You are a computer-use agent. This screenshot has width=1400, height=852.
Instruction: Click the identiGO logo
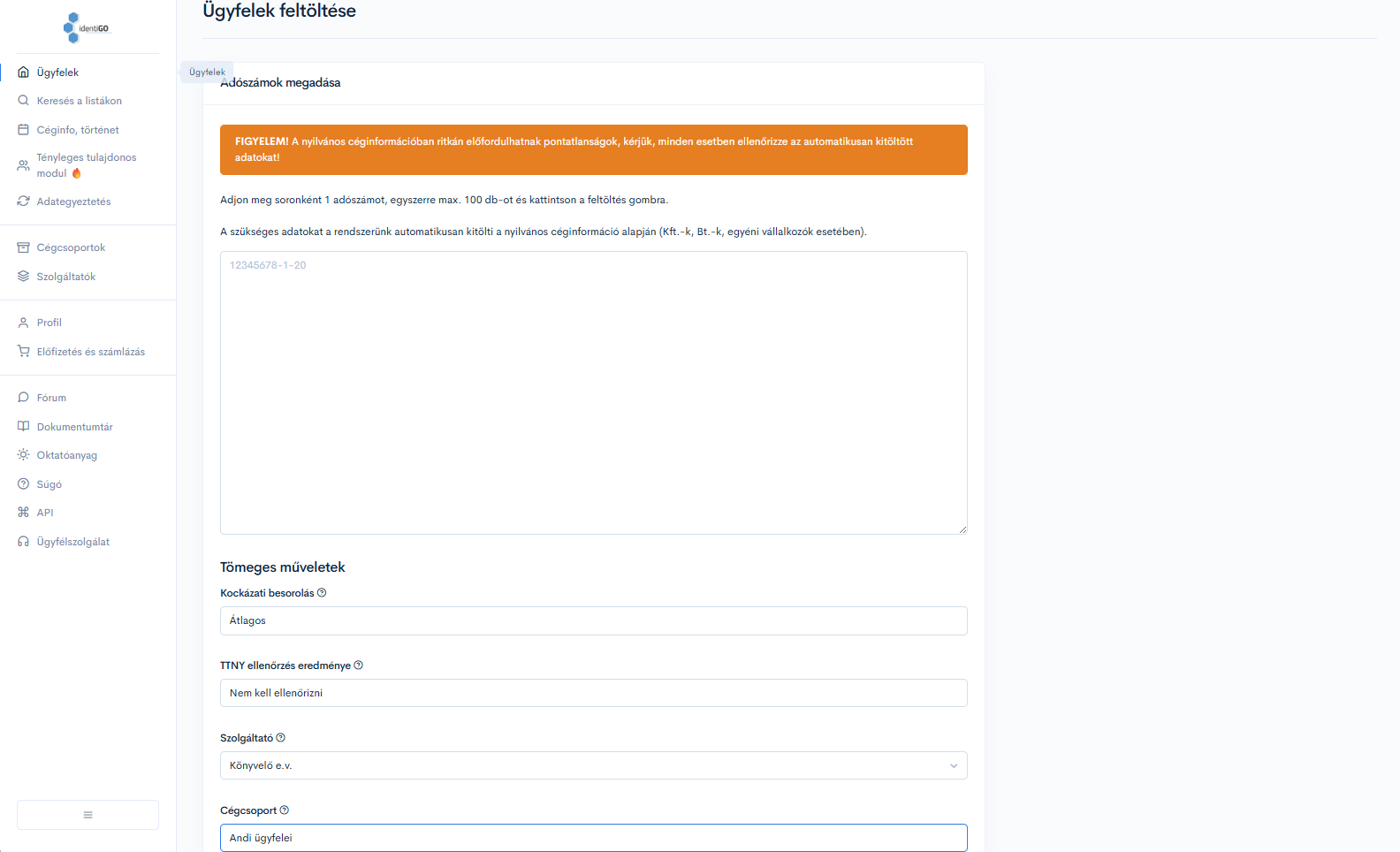click(87, 27)
